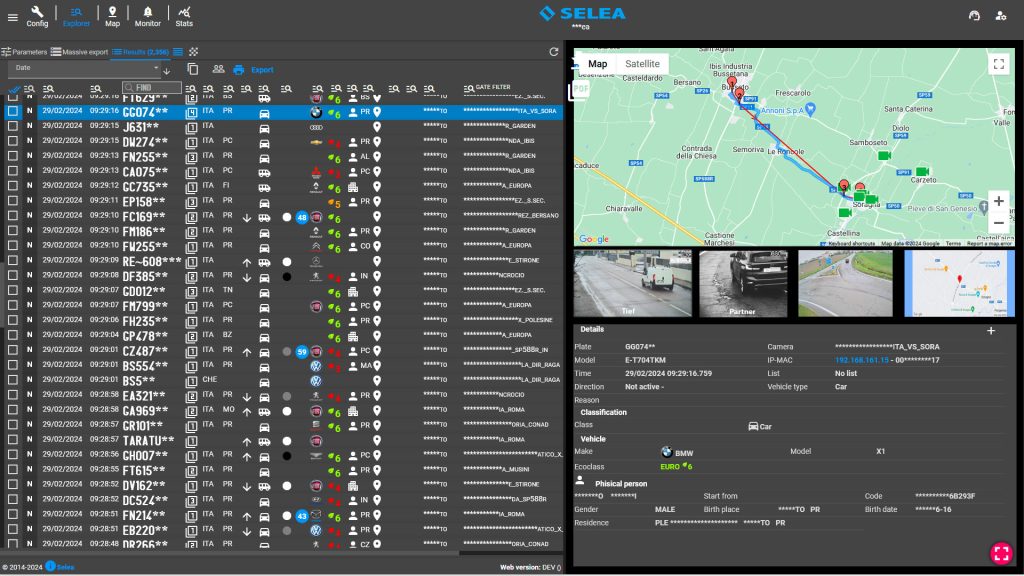Open the Tief camera thumbnail

632,283
